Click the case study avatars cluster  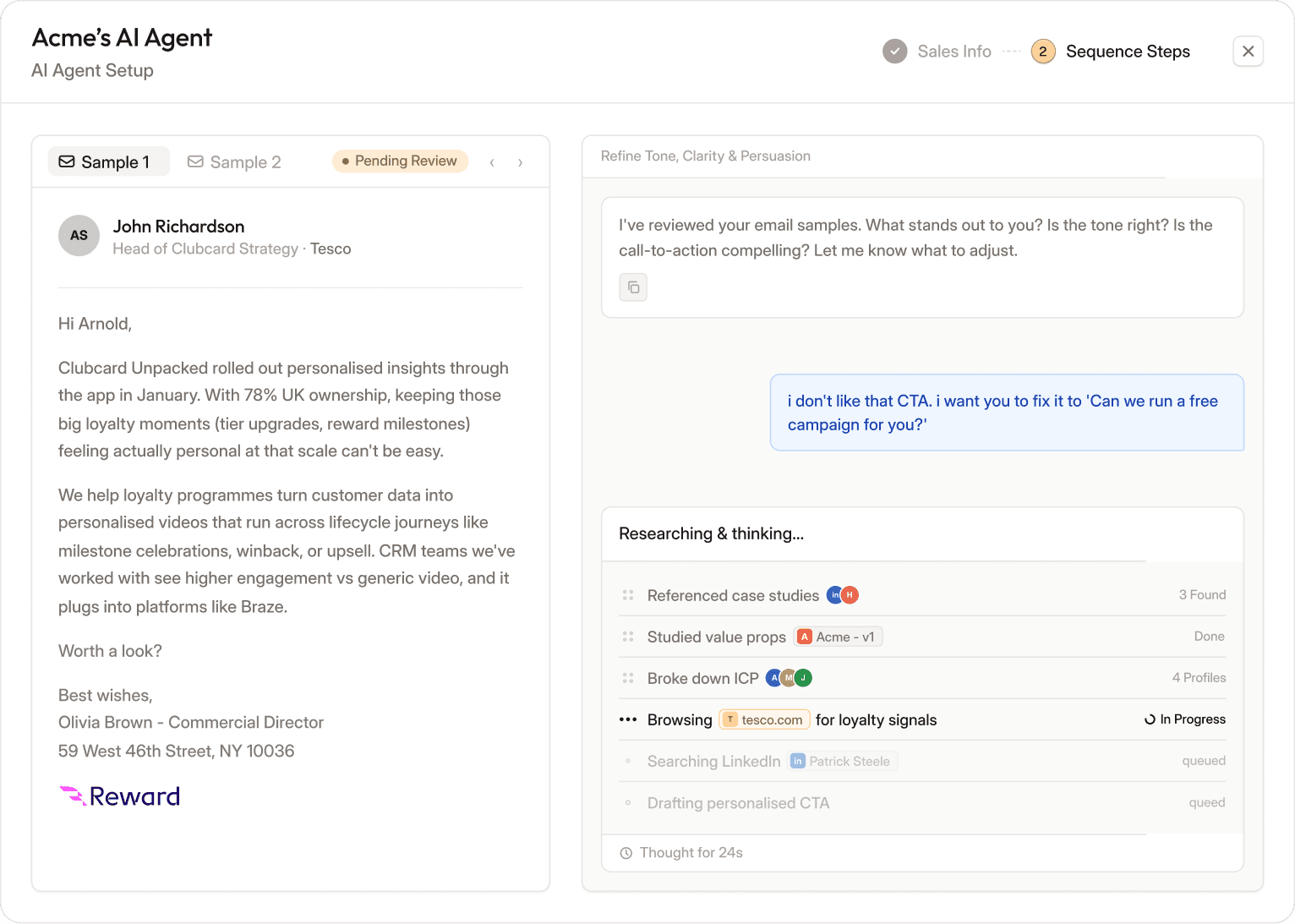[842, 595]
